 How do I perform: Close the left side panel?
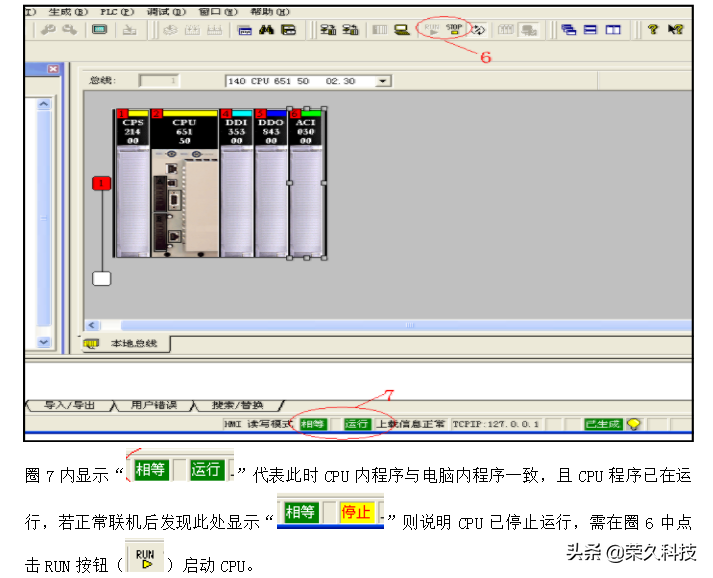54,70
